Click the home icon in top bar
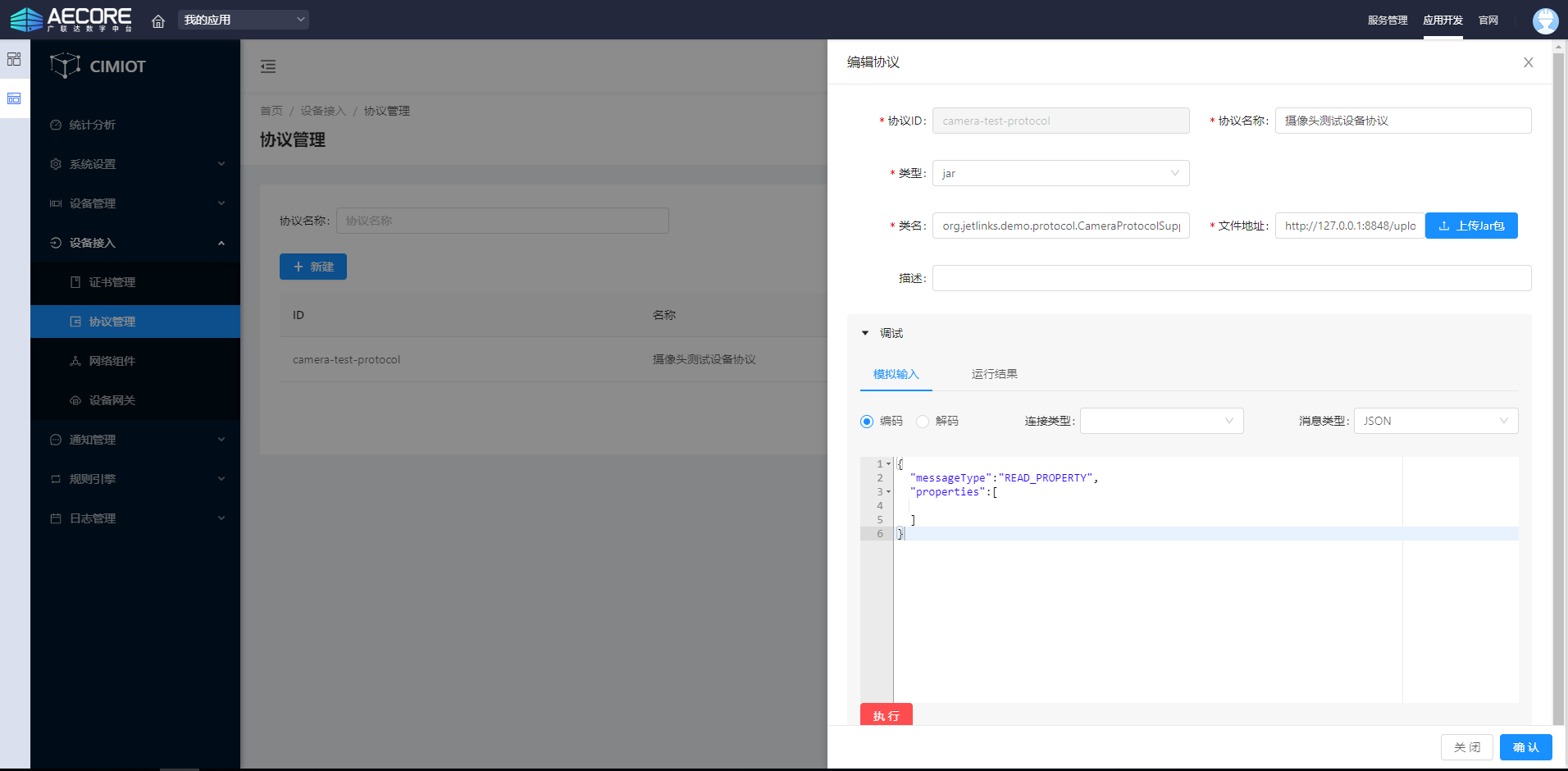The height and width of the screenshot is (771, 1568). click(x=158, y=21)
